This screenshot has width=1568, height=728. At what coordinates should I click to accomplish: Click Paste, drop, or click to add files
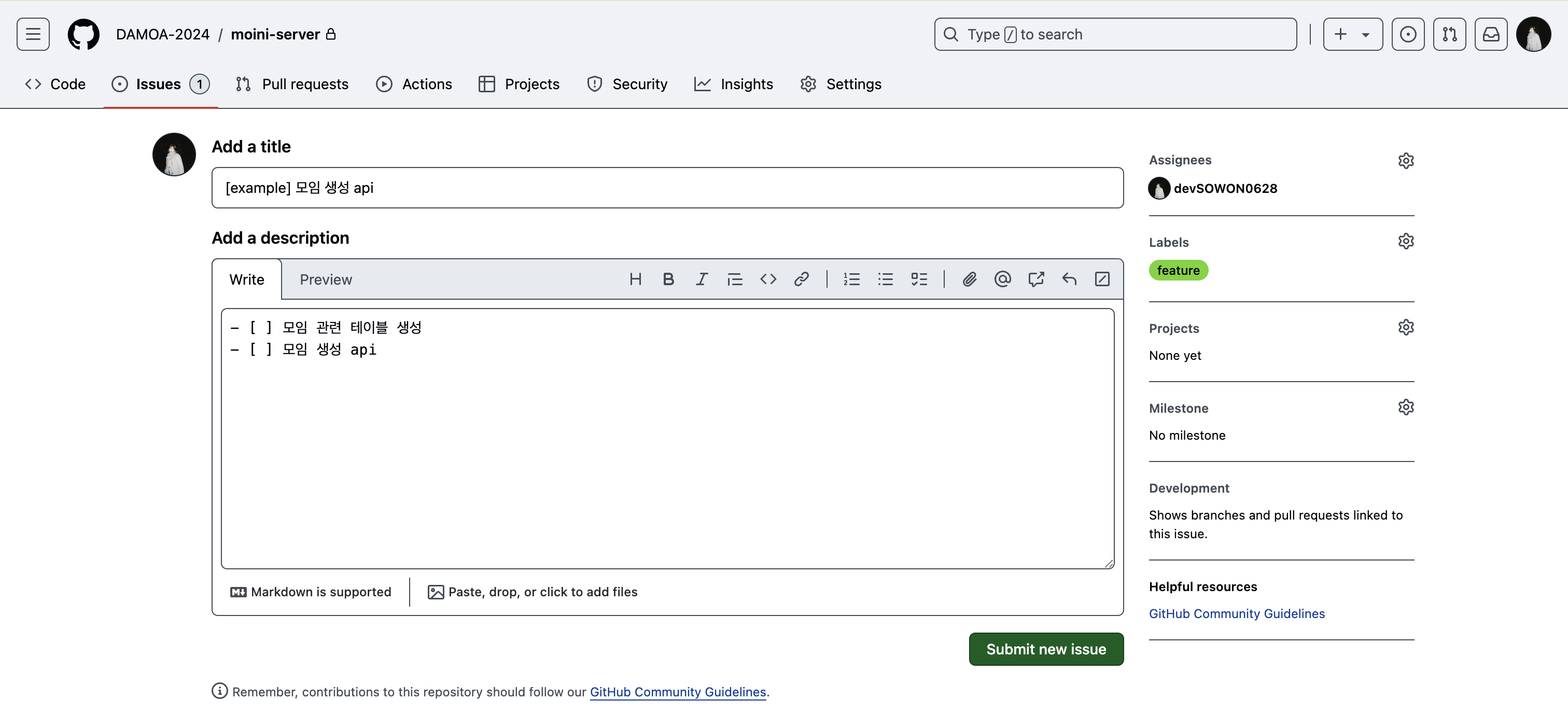pos(533,592)
